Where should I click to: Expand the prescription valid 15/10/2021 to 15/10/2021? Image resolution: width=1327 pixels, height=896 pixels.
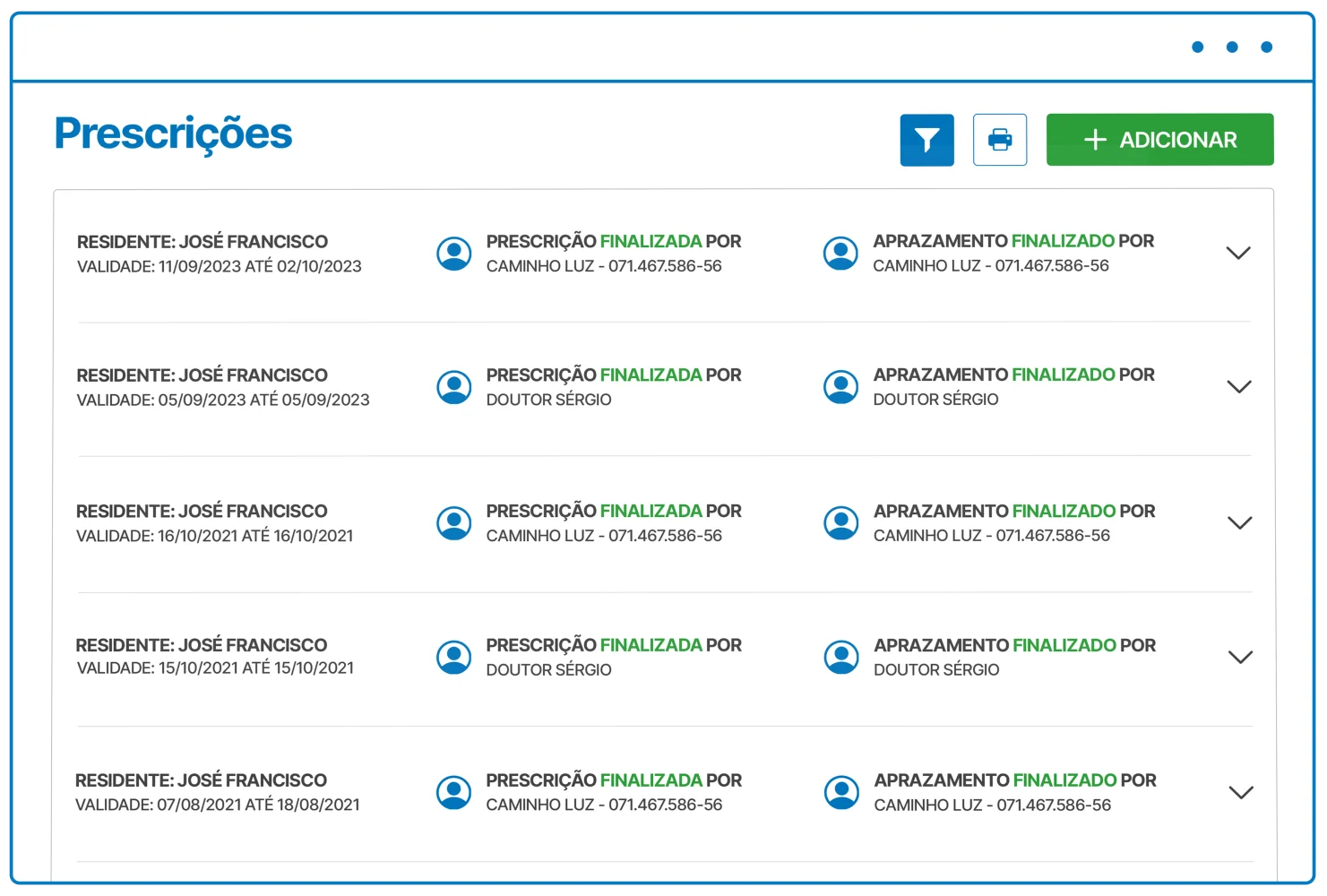pos(1240,657)
